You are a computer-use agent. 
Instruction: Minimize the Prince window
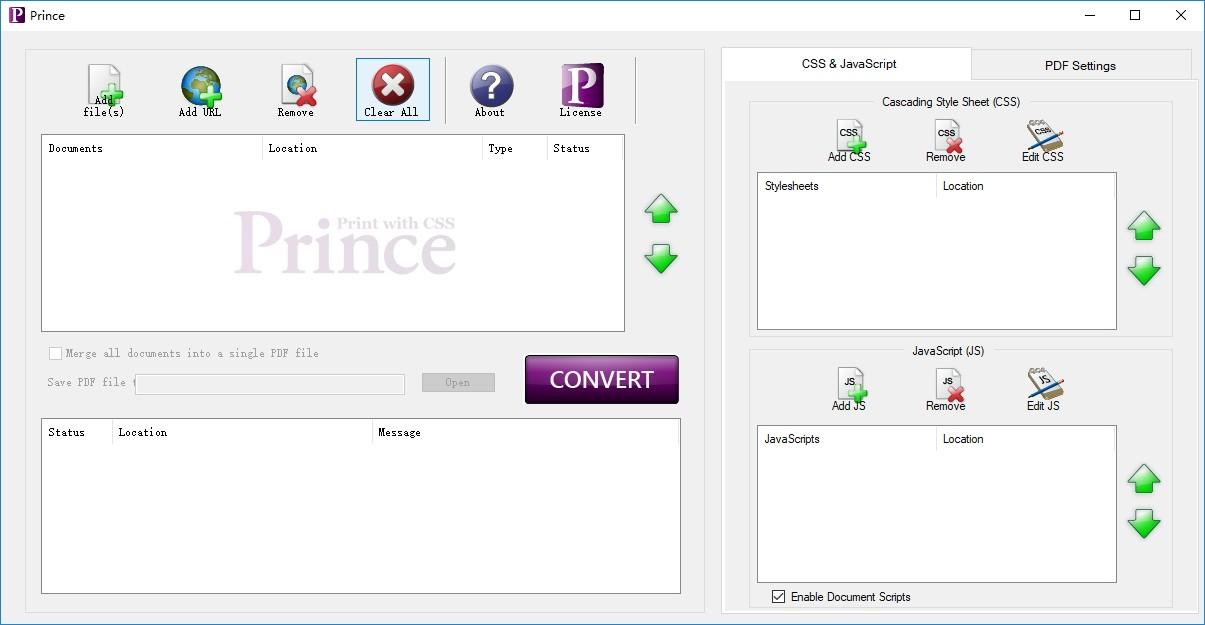(1089, 15)
